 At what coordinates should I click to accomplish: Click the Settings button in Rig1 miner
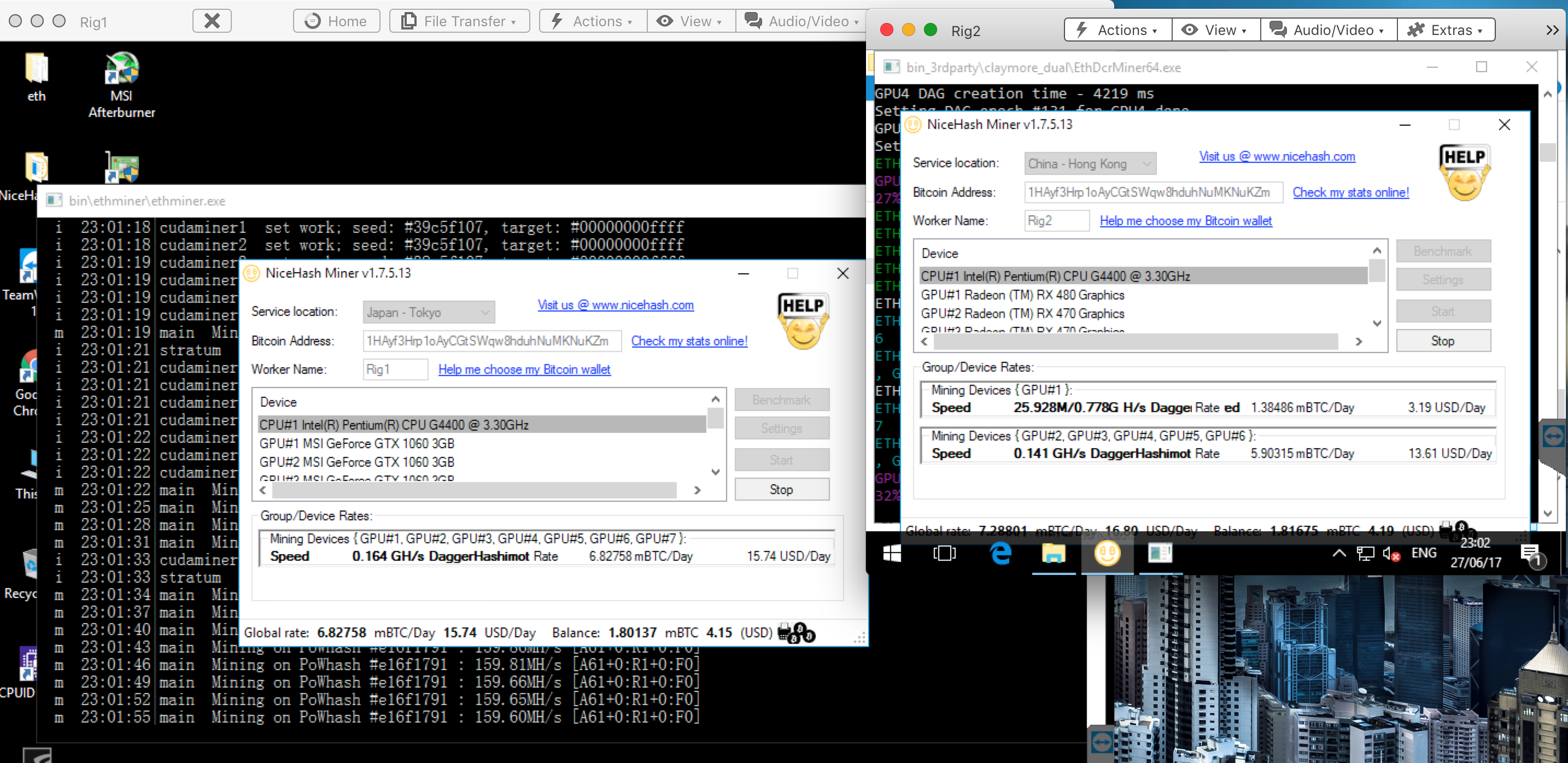[781, 429]
